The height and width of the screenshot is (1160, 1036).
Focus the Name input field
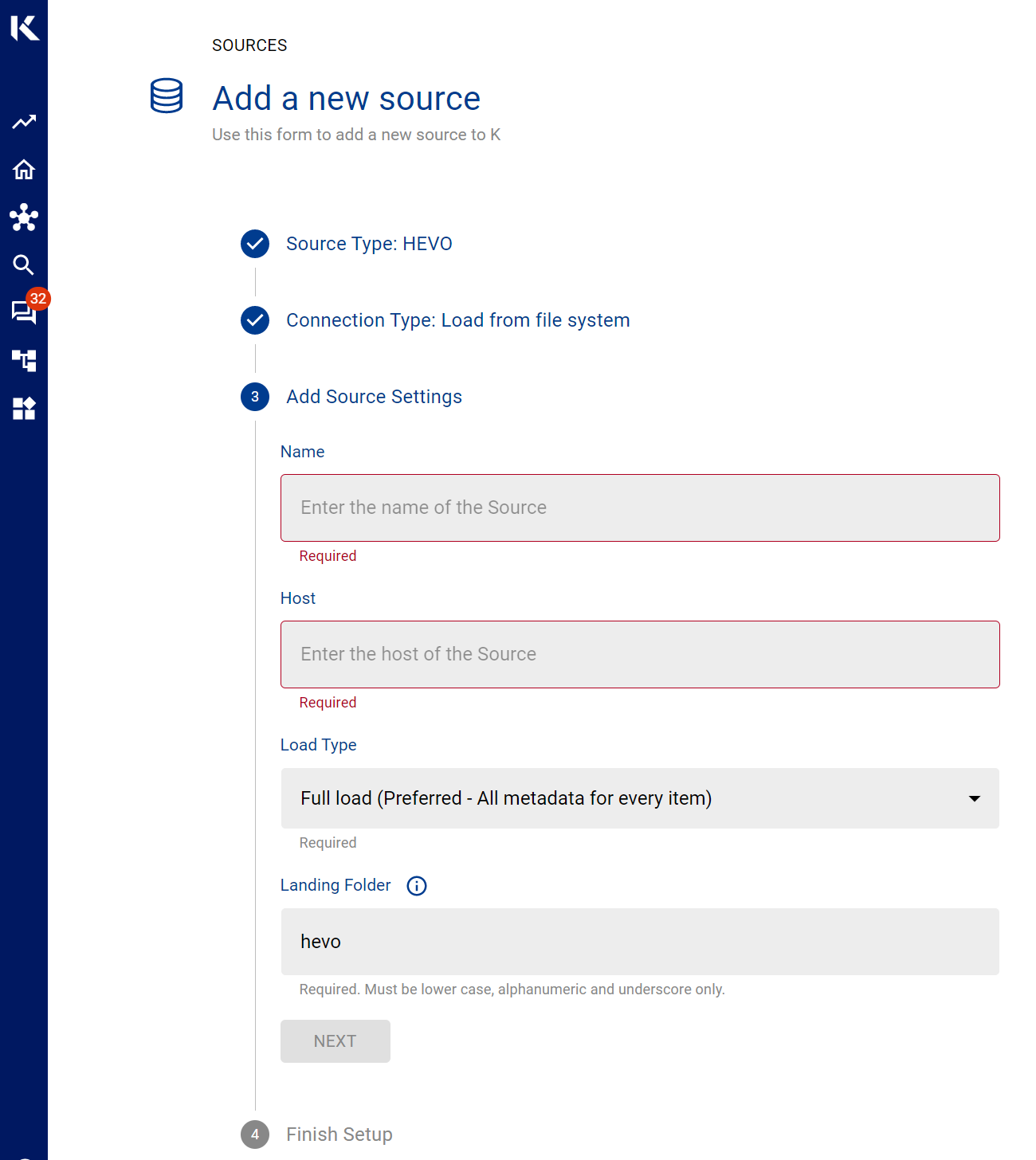coord(640,508)
